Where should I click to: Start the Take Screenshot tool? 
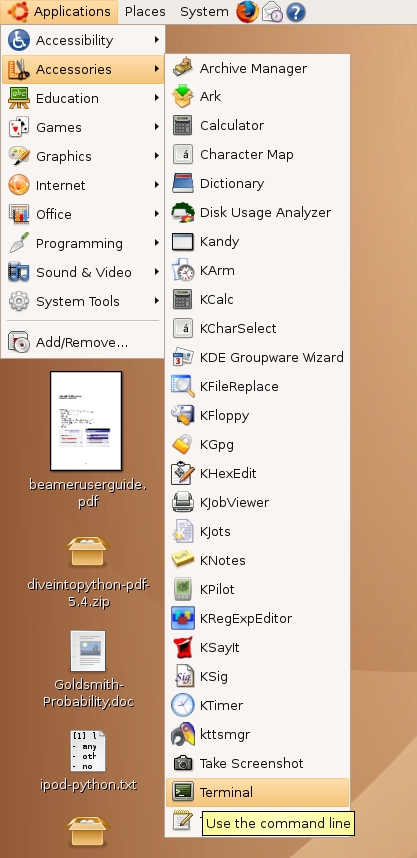coord(257,763)
